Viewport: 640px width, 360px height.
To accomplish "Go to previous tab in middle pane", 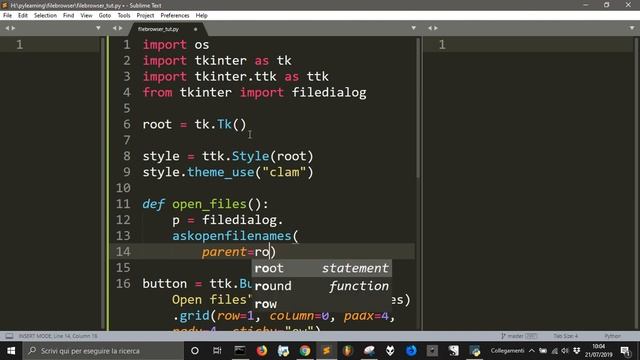I will [x=114, y=28].
